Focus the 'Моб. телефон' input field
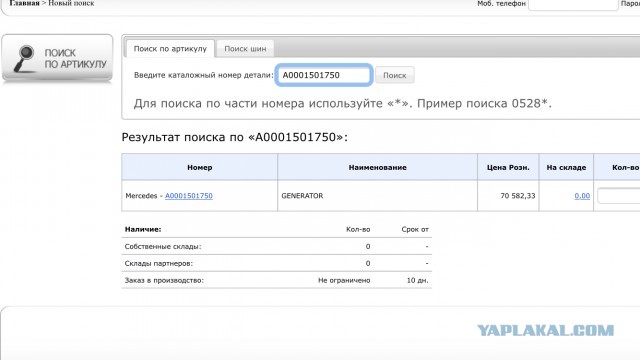 point(573,4)
